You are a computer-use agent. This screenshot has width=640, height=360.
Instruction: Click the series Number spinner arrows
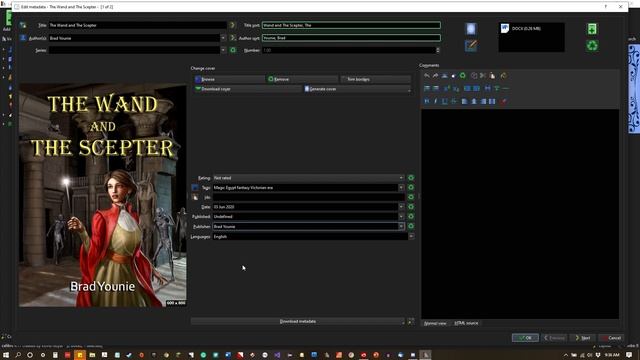[438, 50]
